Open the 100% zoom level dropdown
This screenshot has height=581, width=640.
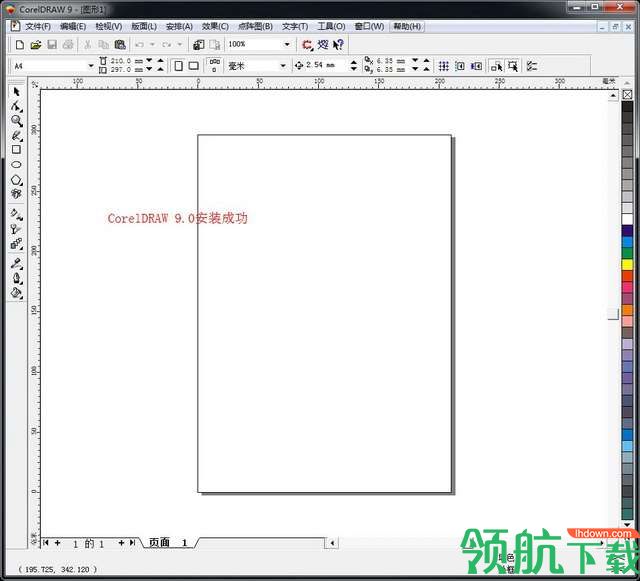coord(287,44)
